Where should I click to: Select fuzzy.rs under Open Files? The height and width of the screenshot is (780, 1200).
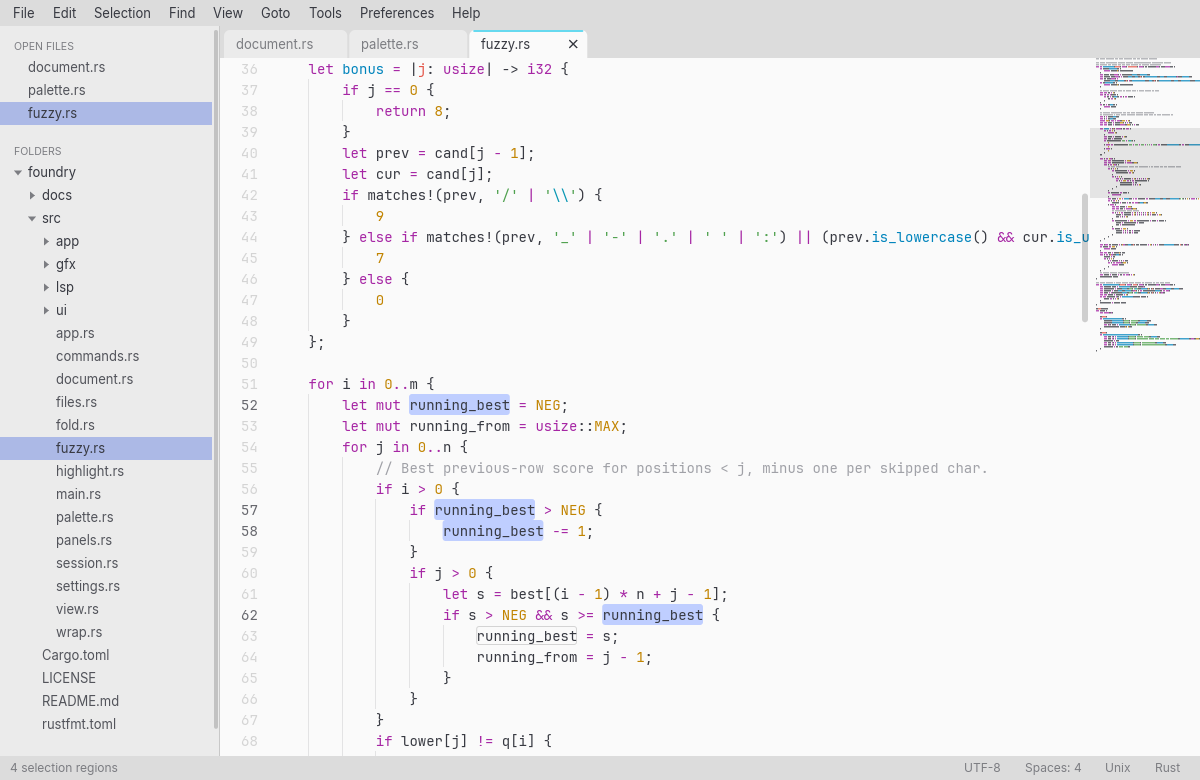click(x=106, y=113)
